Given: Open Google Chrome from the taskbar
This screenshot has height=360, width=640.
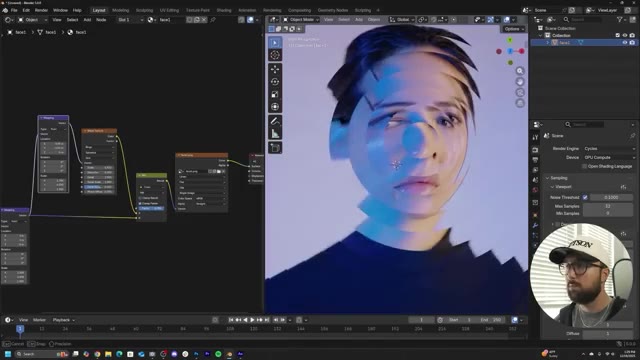Looking at the screenshot, I should (x=97, y=354).
